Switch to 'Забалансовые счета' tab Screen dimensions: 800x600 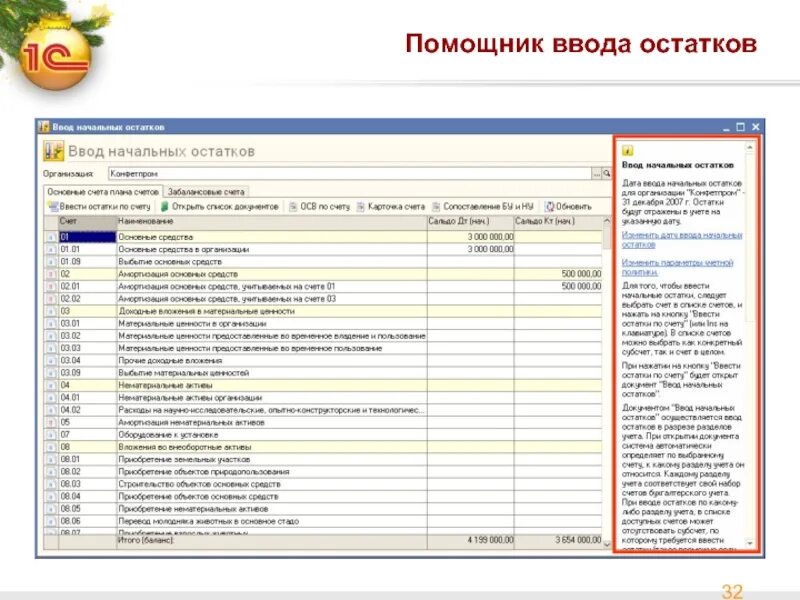(x=206, y=192)
